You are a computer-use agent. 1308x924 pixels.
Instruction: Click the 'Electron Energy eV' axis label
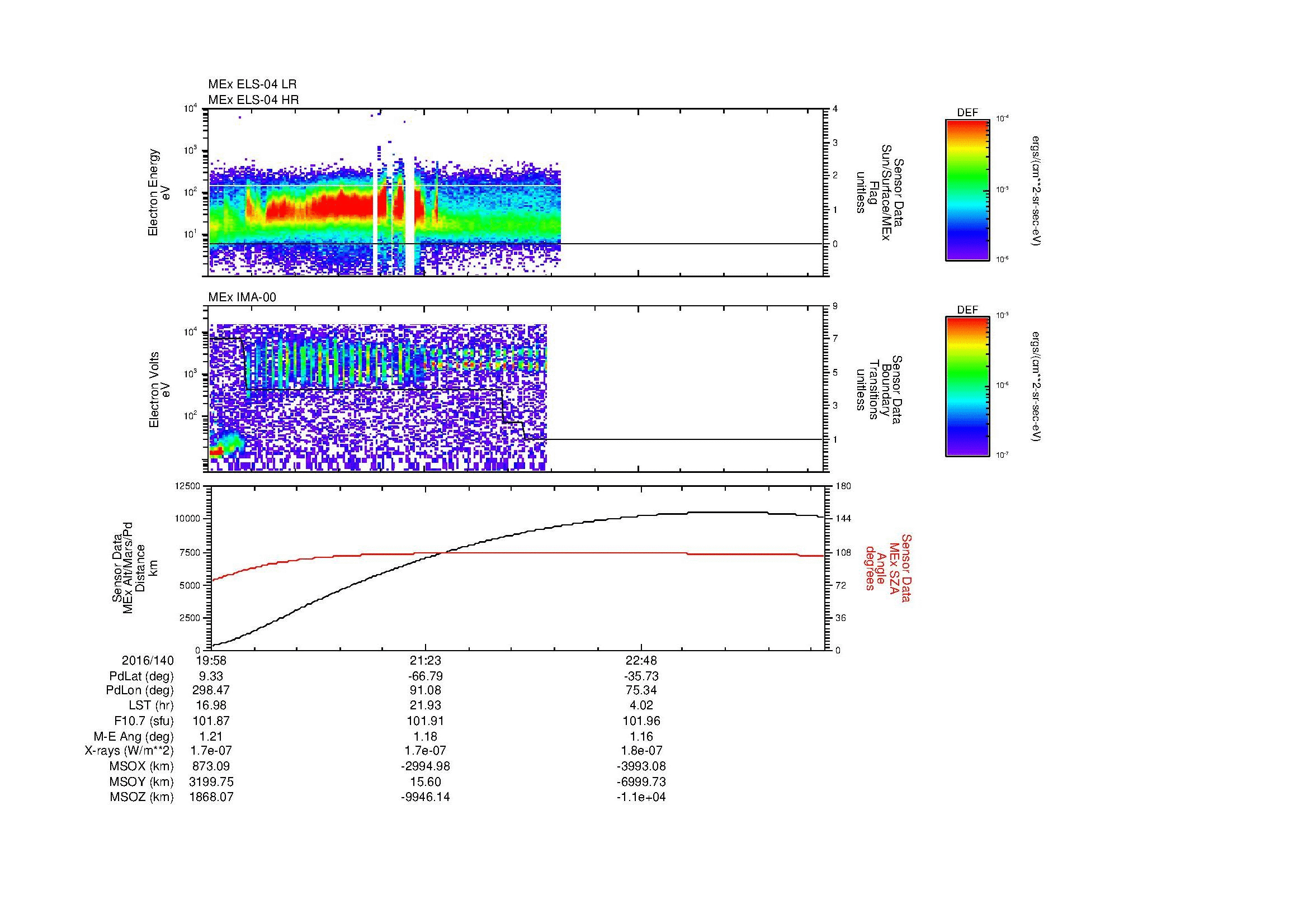click(159, 192)
